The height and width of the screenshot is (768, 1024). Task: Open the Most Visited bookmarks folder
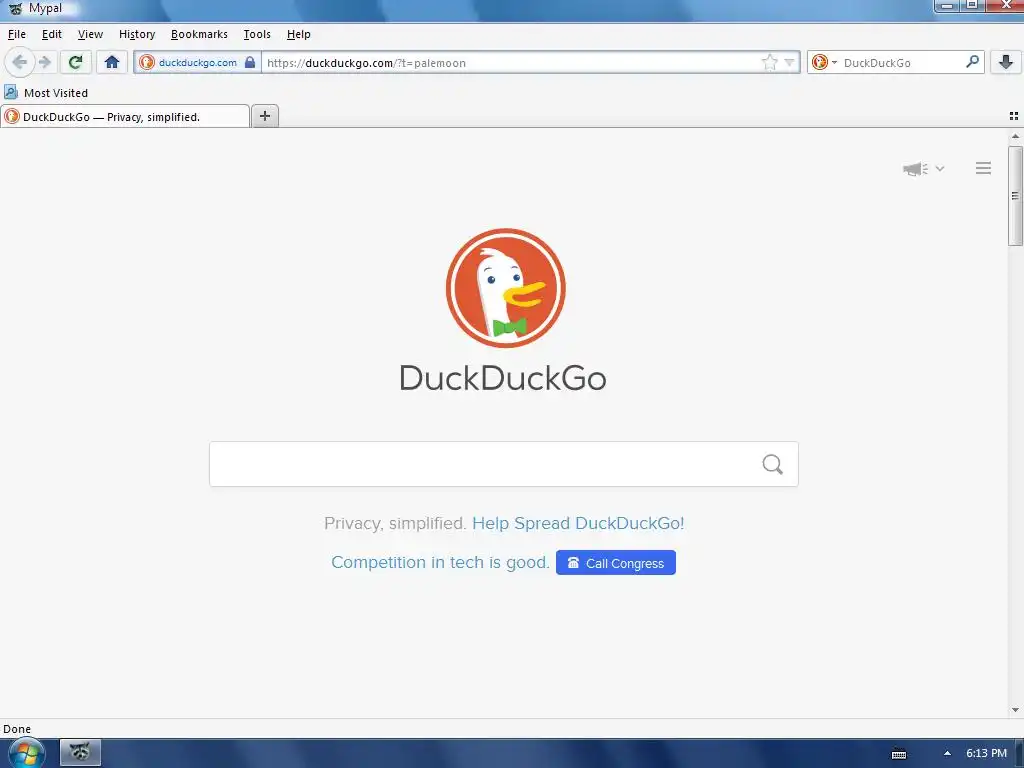pyautogui.click(x=46, y=93)
